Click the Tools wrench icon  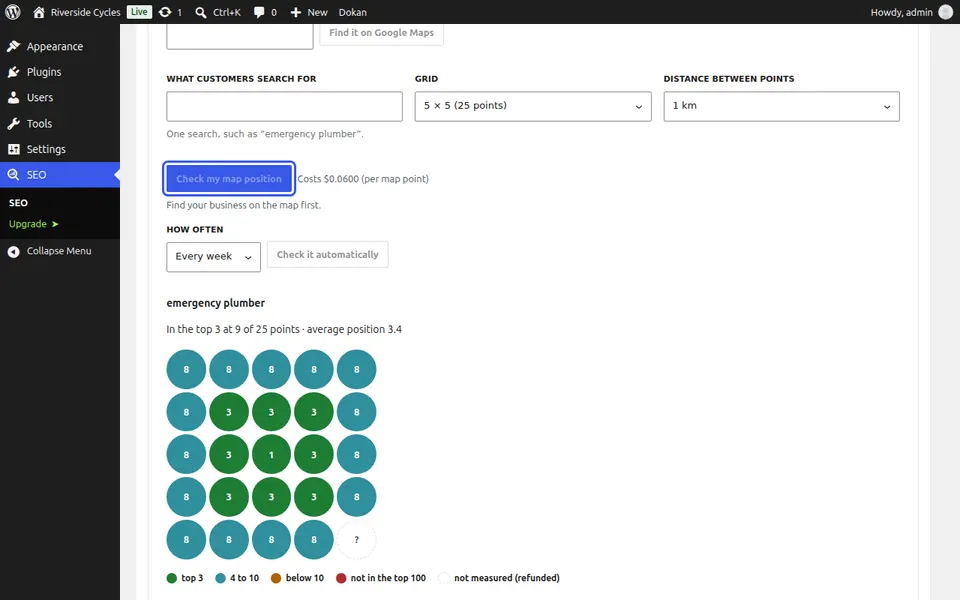13,124
